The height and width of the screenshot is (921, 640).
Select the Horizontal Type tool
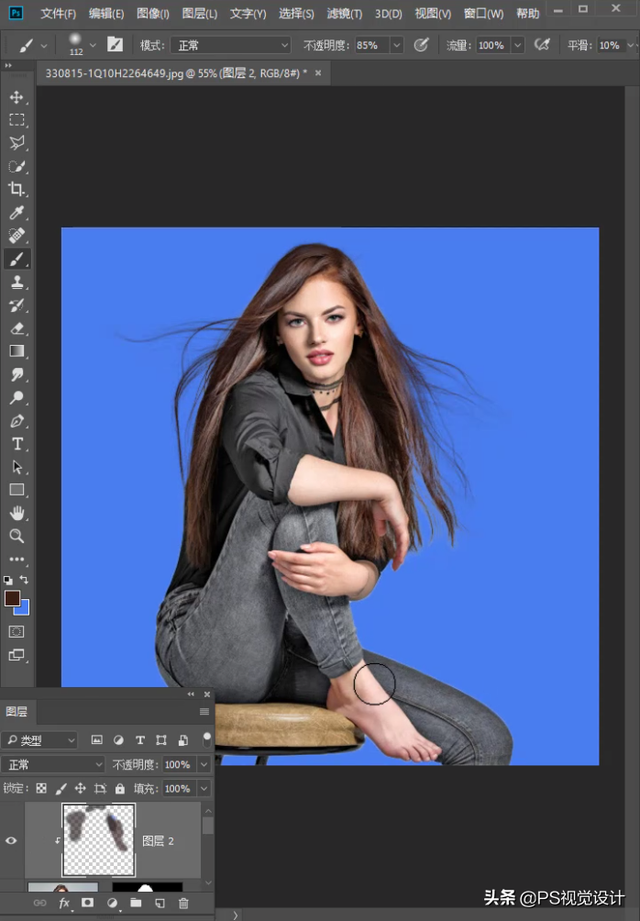tap(16, 444)
